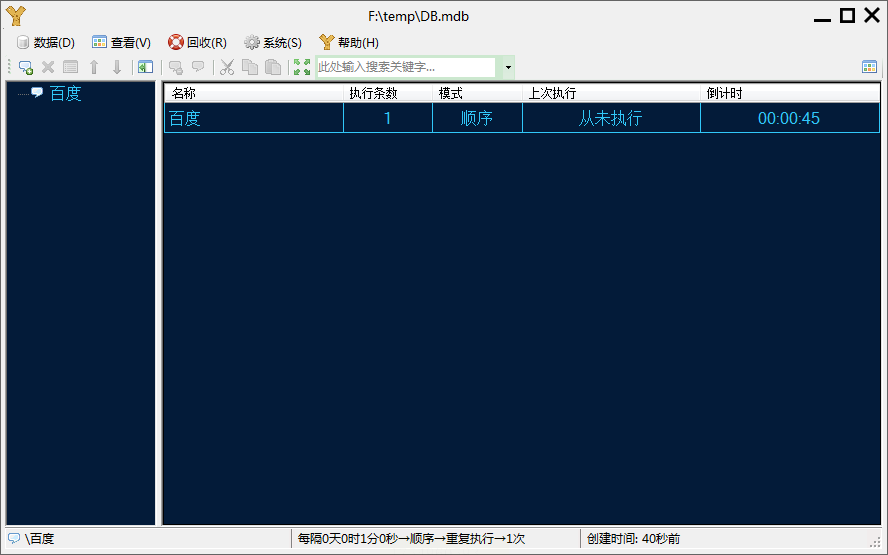The image size is (888, 555).
Task: Open the 数据(D) menu
Action: (x=46, y=42)
